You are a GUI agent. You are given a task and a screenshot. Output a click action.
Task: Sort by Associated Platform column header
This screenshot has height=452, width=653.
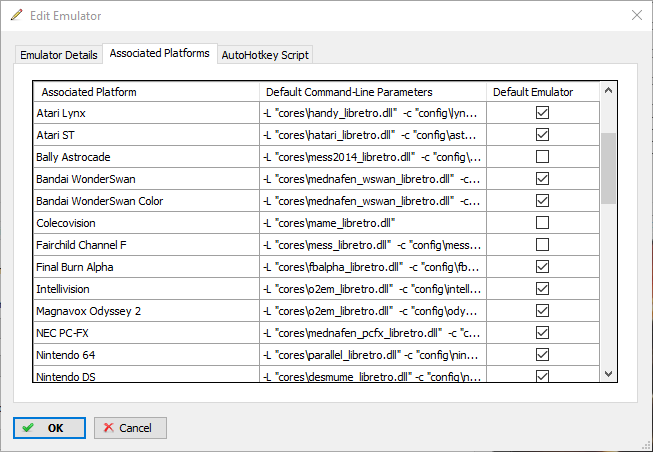pyautogui.click(x=146, y=92)
